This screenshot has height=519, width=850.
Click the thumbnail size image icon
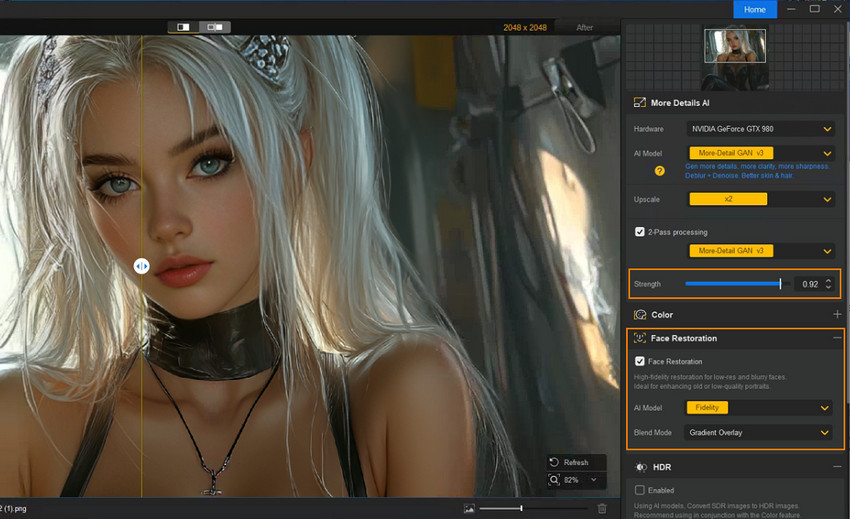[x=469, y=508]
